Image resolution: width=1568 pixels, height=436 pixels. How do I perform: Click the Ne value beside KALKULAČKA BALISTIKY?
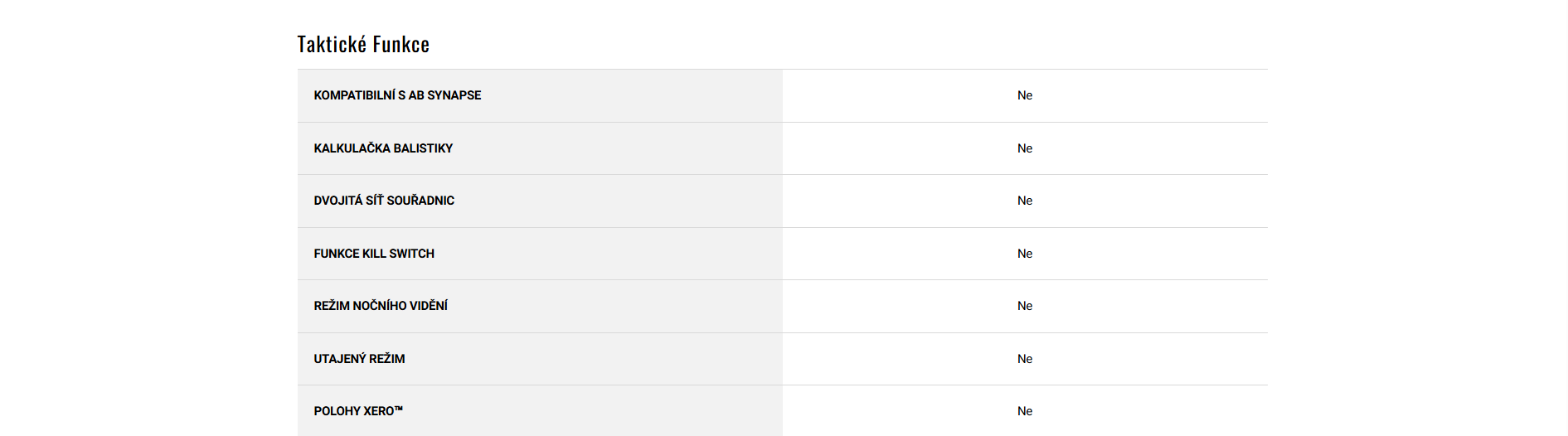[x=1025, y=148]
